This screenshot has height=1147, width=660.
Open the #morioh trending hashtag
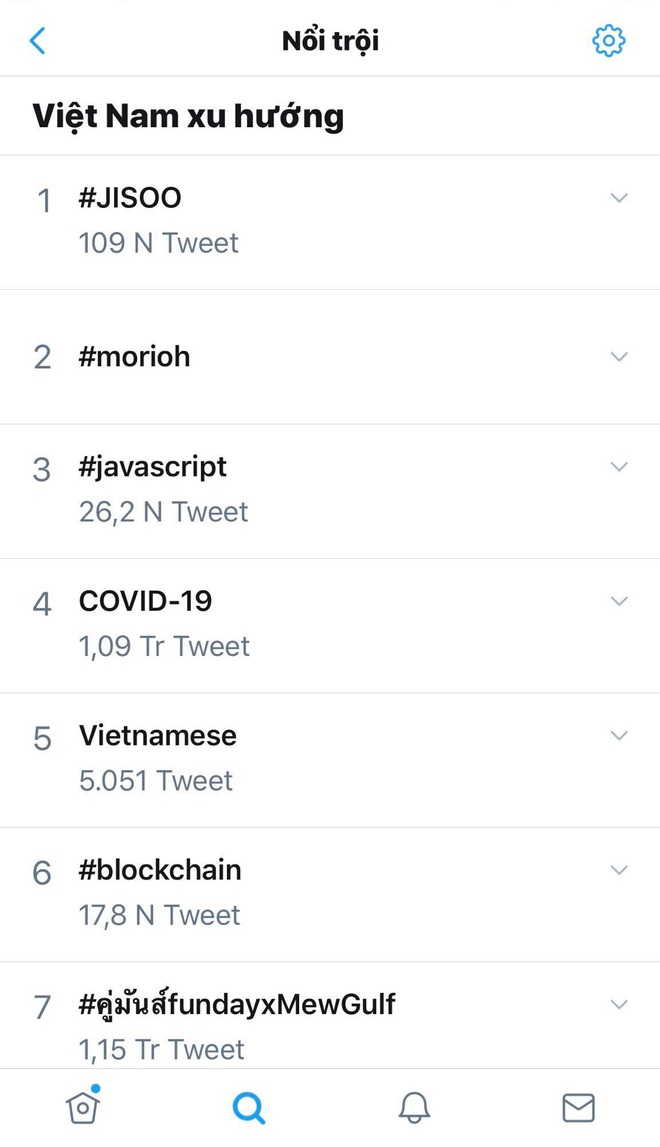134,357
